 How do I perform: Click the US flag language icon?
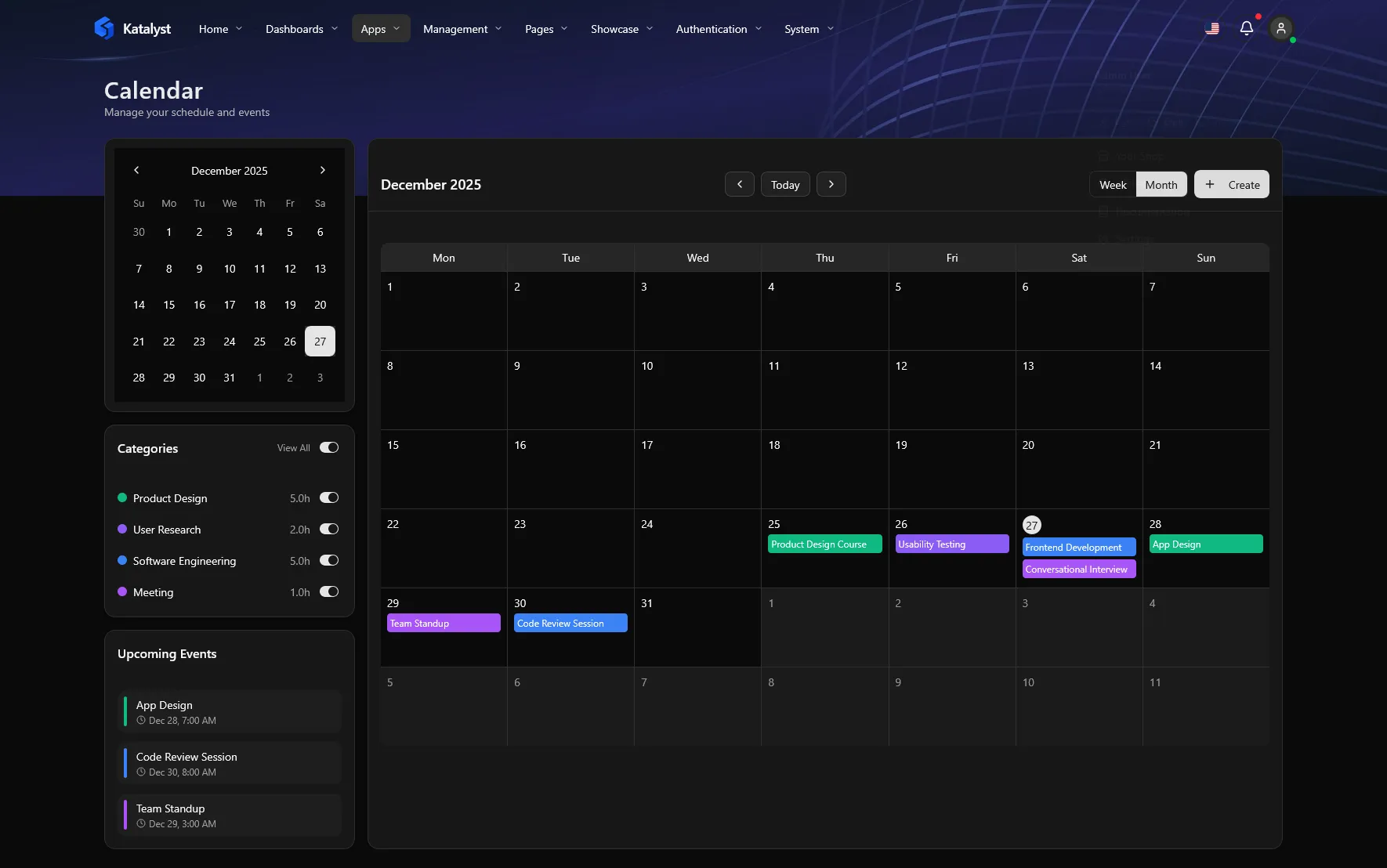pos(1211,29)
